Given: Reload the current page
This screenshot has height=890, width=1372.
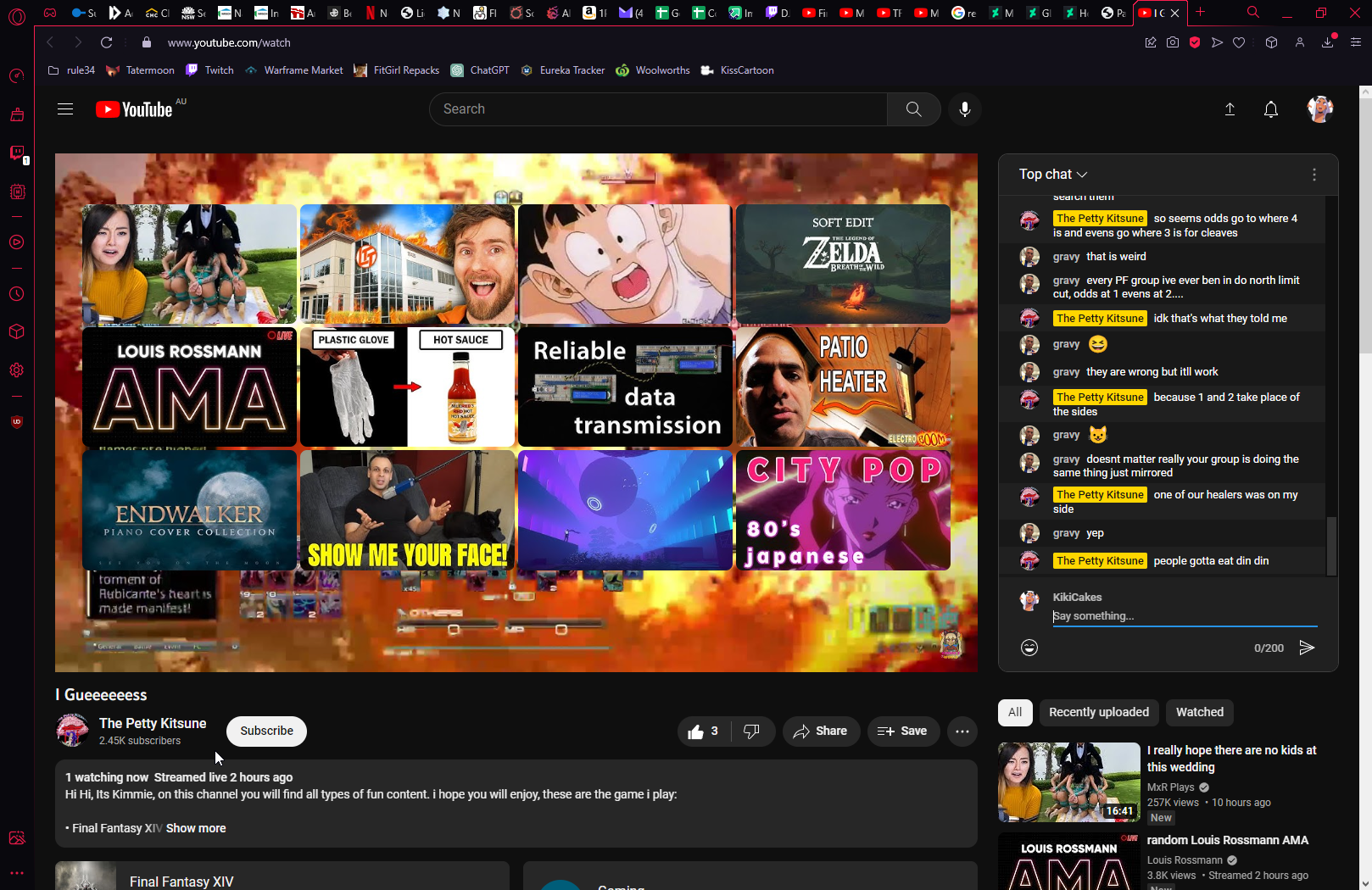Looking at the screenshot, I should tap(106, 42).
